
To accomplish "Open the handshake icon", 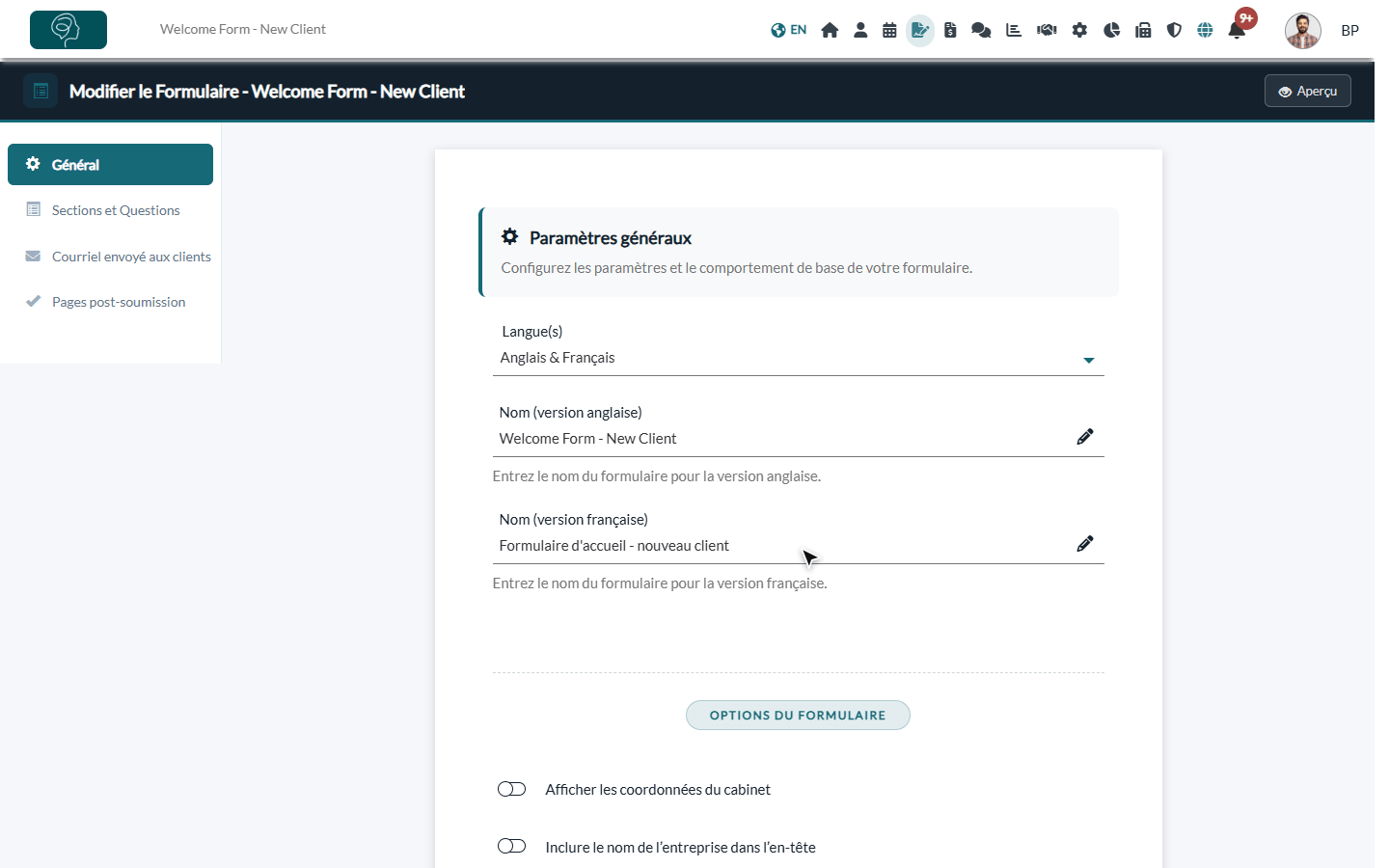I will (x=1047, y=30).
